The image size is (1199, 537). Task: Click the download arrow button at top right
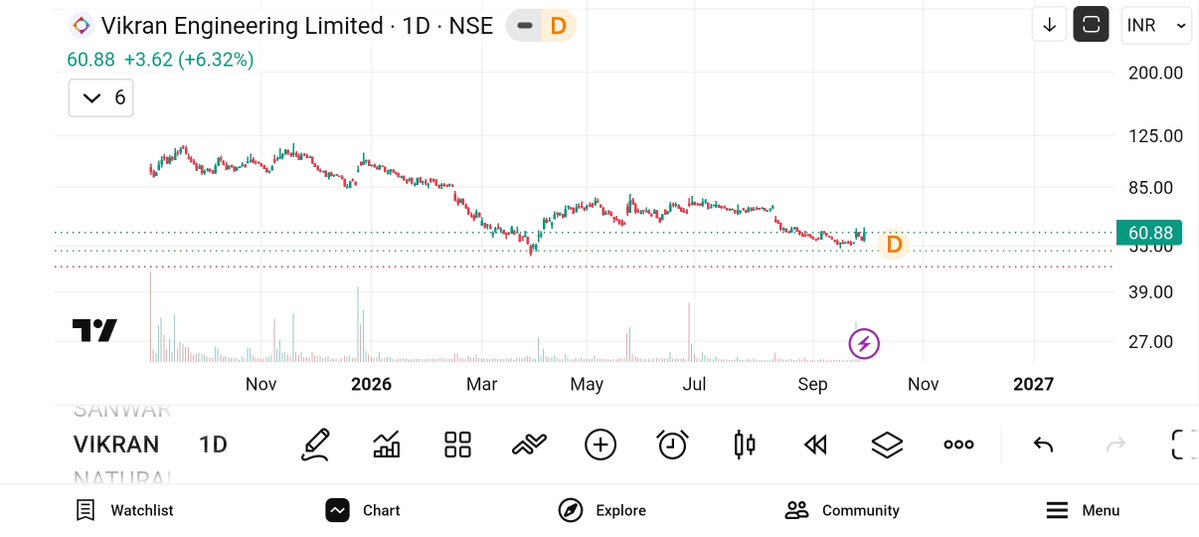pos(1049,24)
